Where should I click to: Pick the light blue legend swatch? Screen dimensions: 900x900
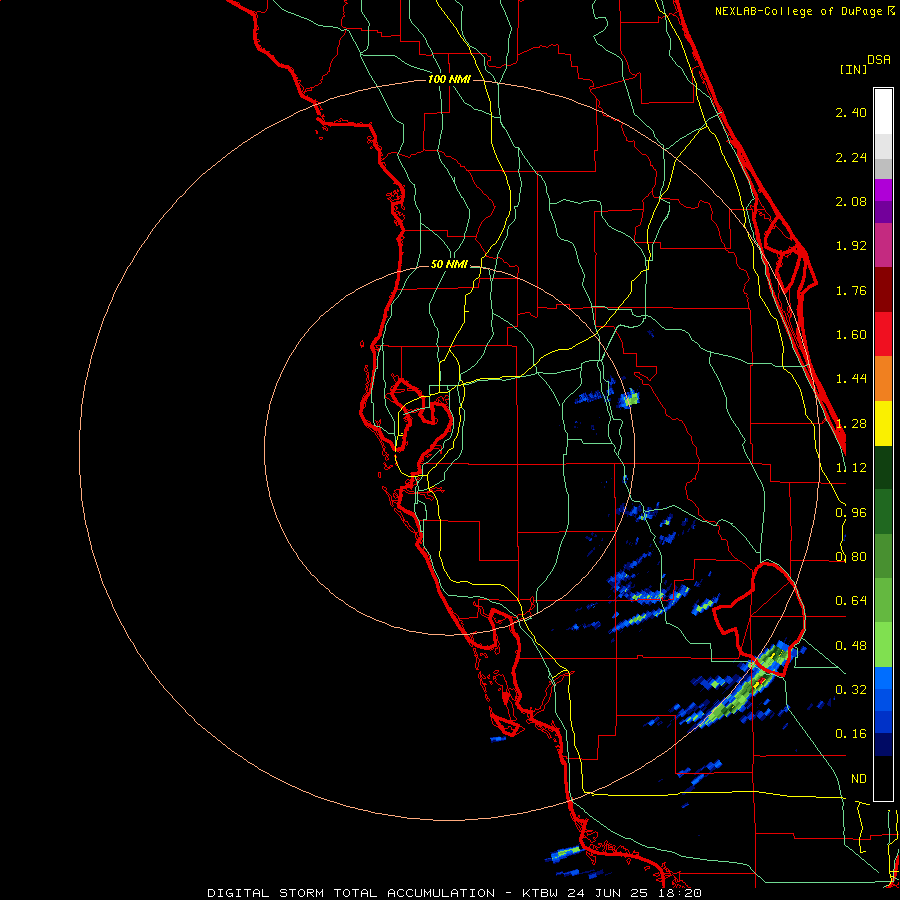click(x=883, y=678)
